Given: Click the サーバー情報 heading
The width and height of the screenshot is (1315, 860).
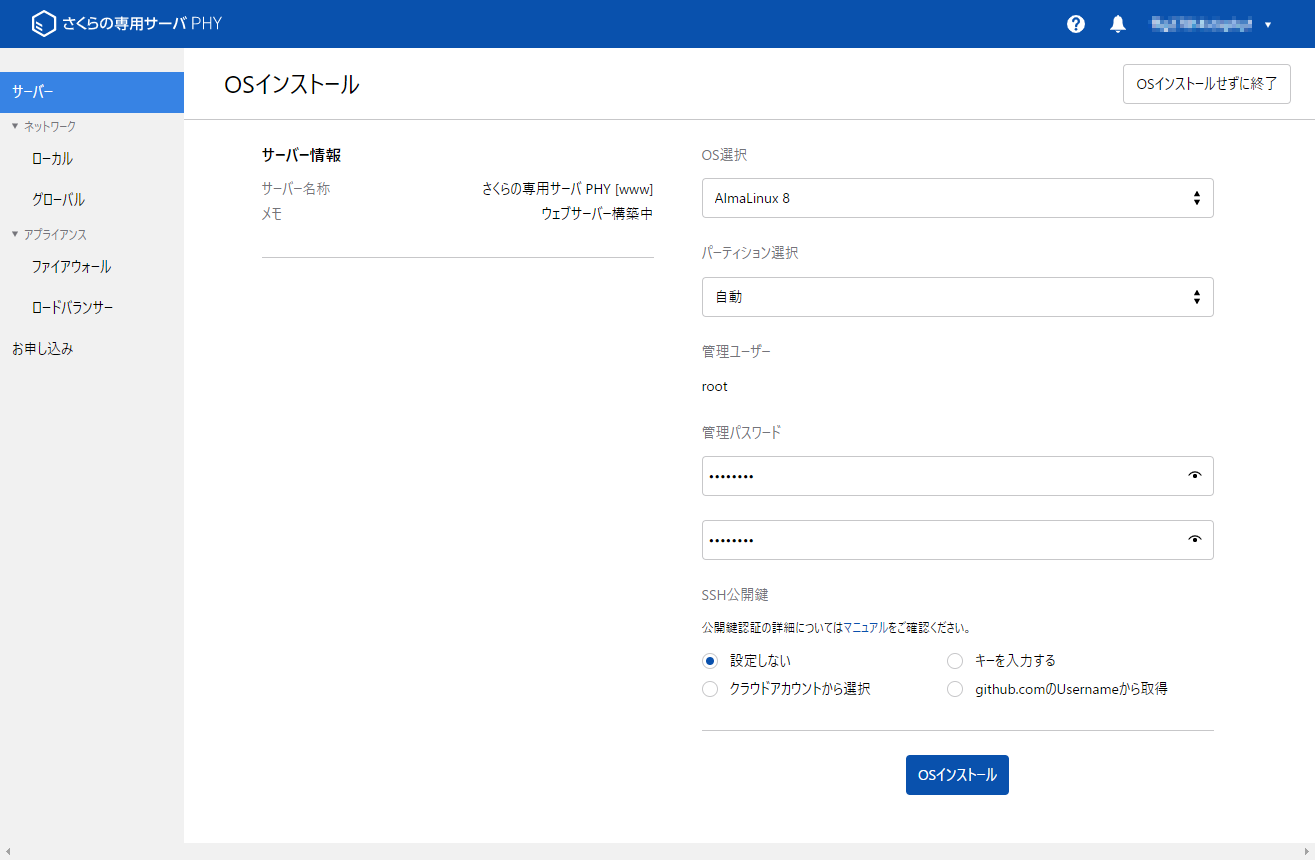Looking at the screenshot, I should [301, 155].
